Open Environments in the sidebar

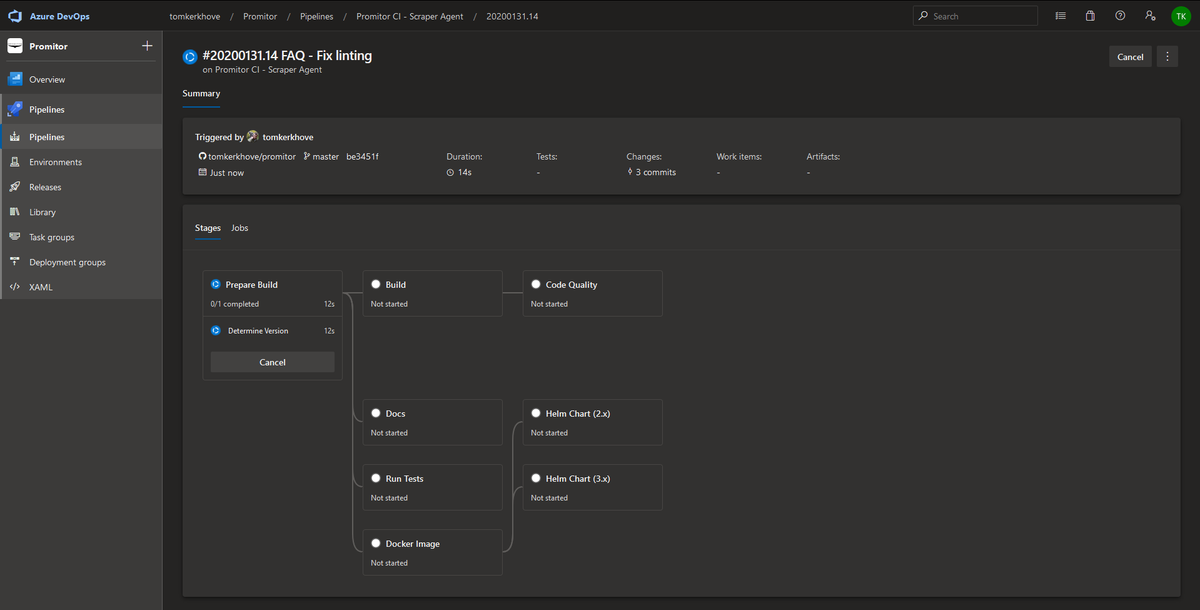pos(81,162)
